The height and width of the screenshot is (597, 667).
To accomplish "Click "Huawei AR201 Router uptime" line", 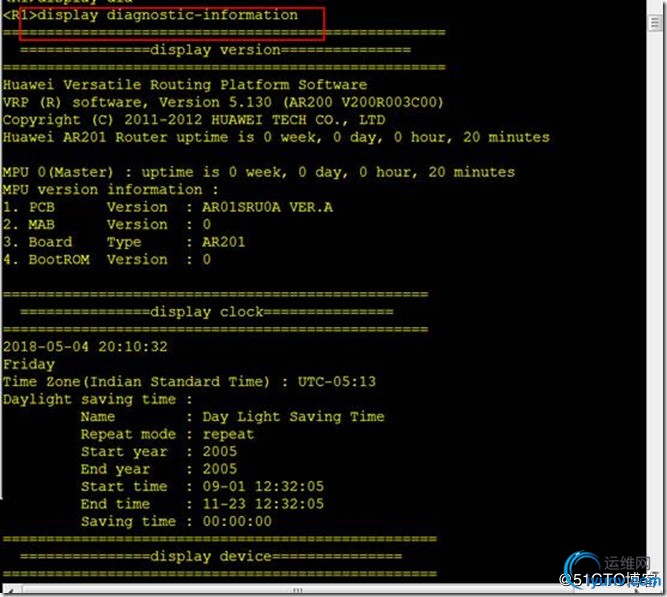I will (x=276, y=137).
